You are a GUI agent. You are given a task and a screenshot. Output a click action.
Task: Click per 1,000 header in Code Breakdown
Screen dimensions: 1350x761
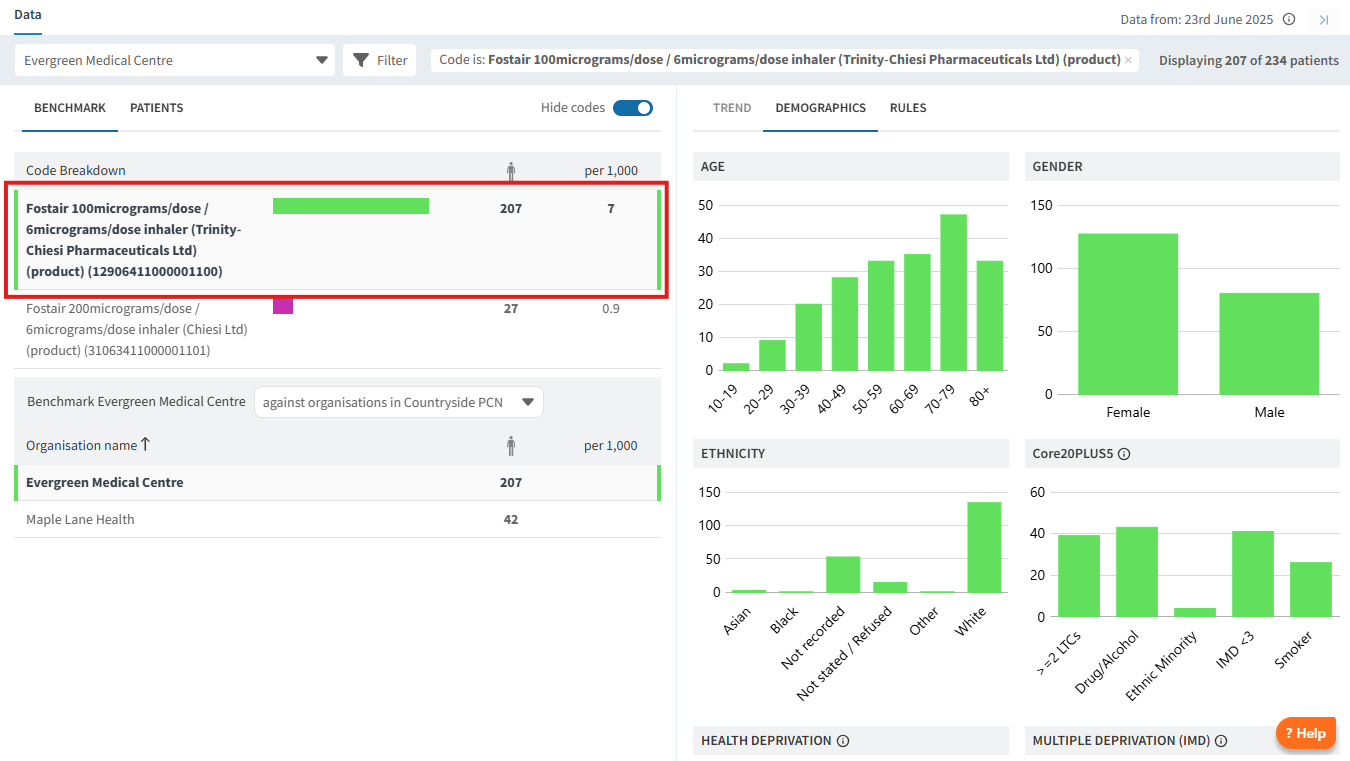611,170
